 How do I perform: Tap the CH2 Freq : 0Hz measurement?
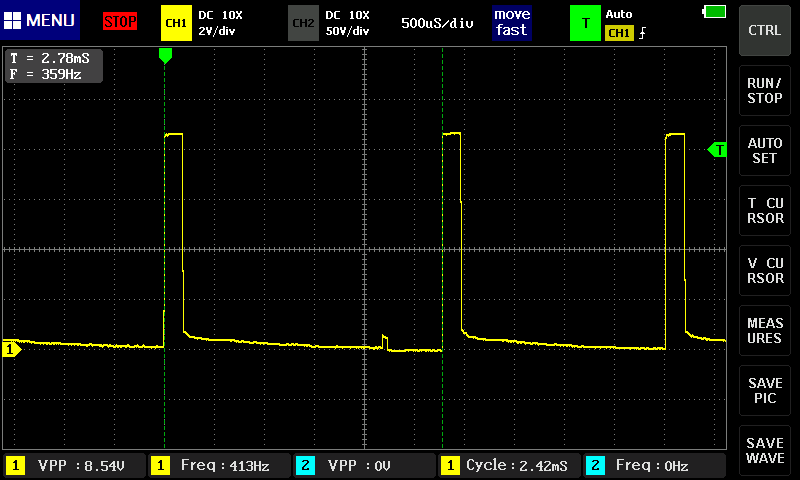pyautogui.click(x=655, y=465)
